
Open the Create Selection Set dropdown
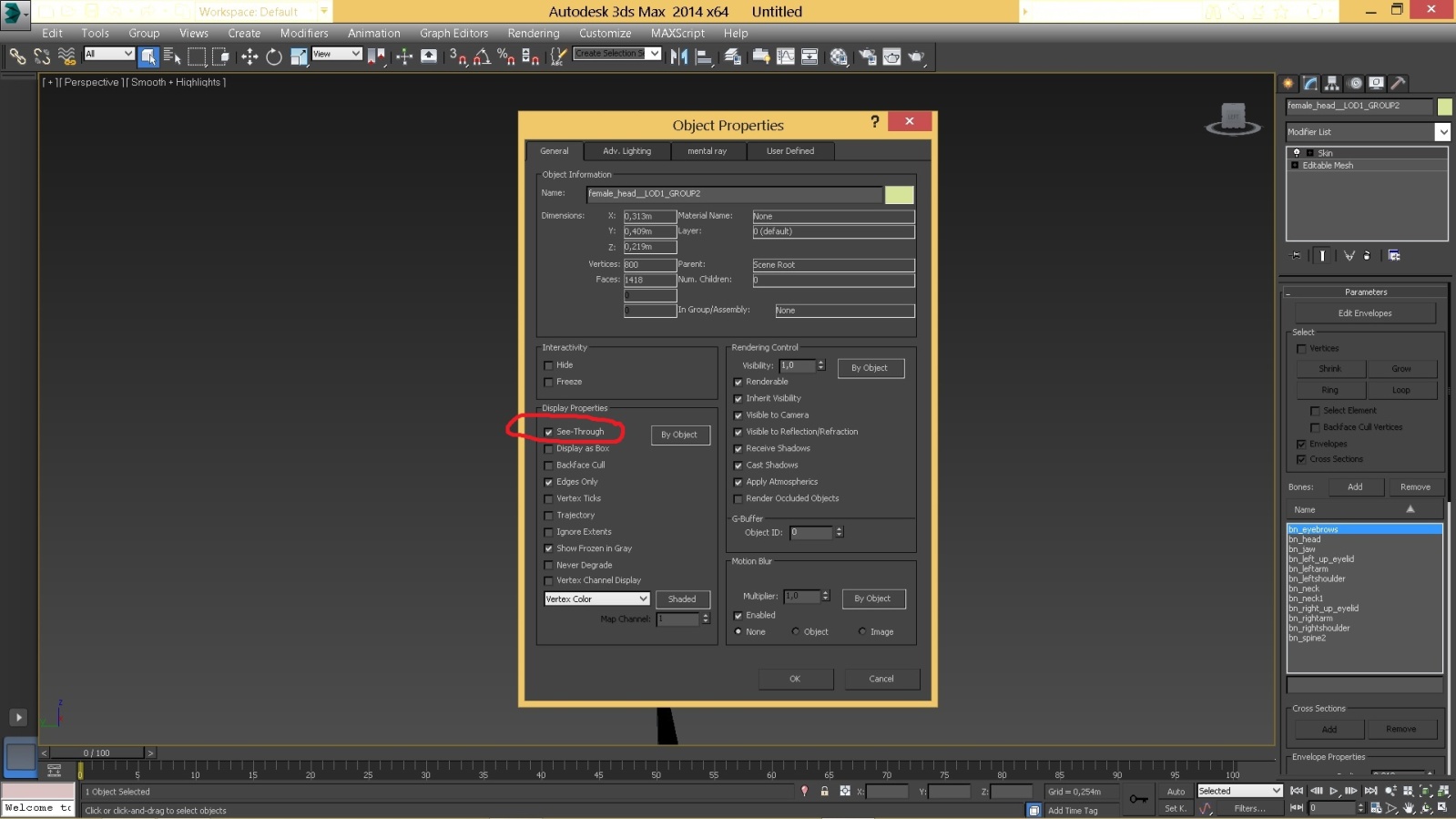pyautogui.click(x=617, y=54)
